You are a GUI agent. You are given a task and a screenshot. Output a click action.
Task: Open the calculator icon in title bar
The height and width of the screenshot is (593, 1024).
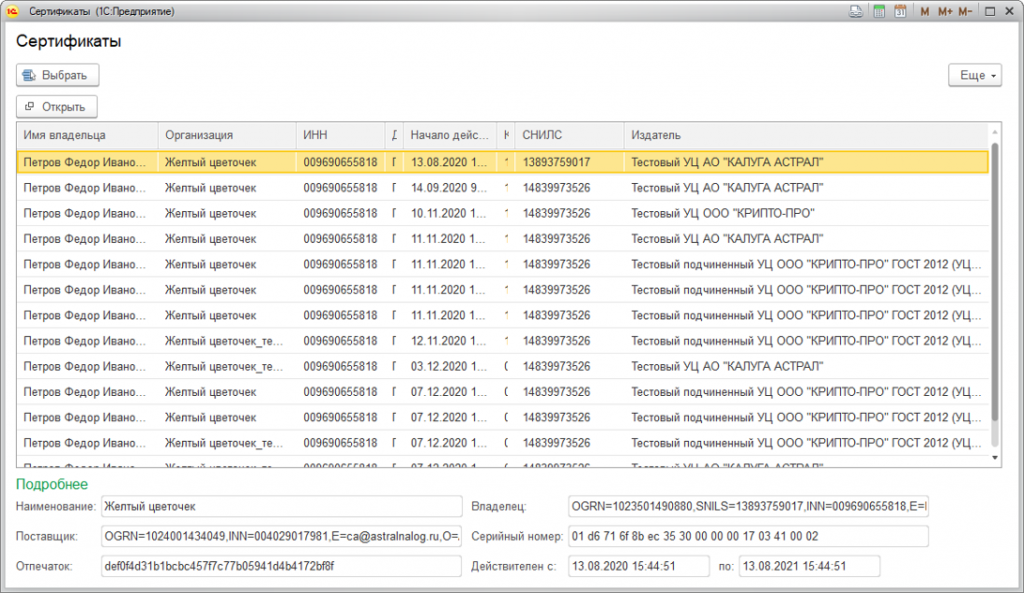point(879,12)
